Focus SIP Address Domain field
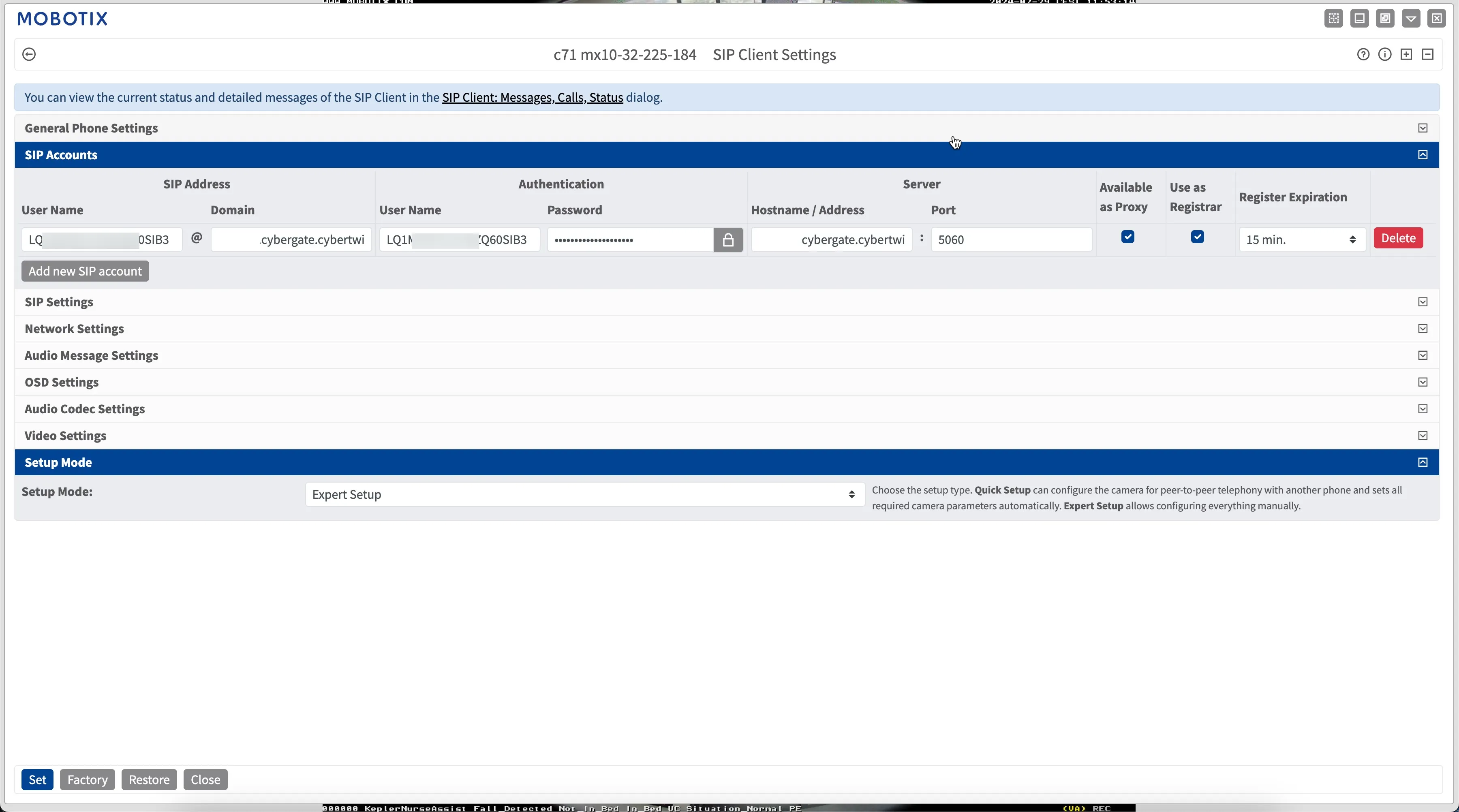The width and height of the screenshot is (1459, 812). click(291, 239)
